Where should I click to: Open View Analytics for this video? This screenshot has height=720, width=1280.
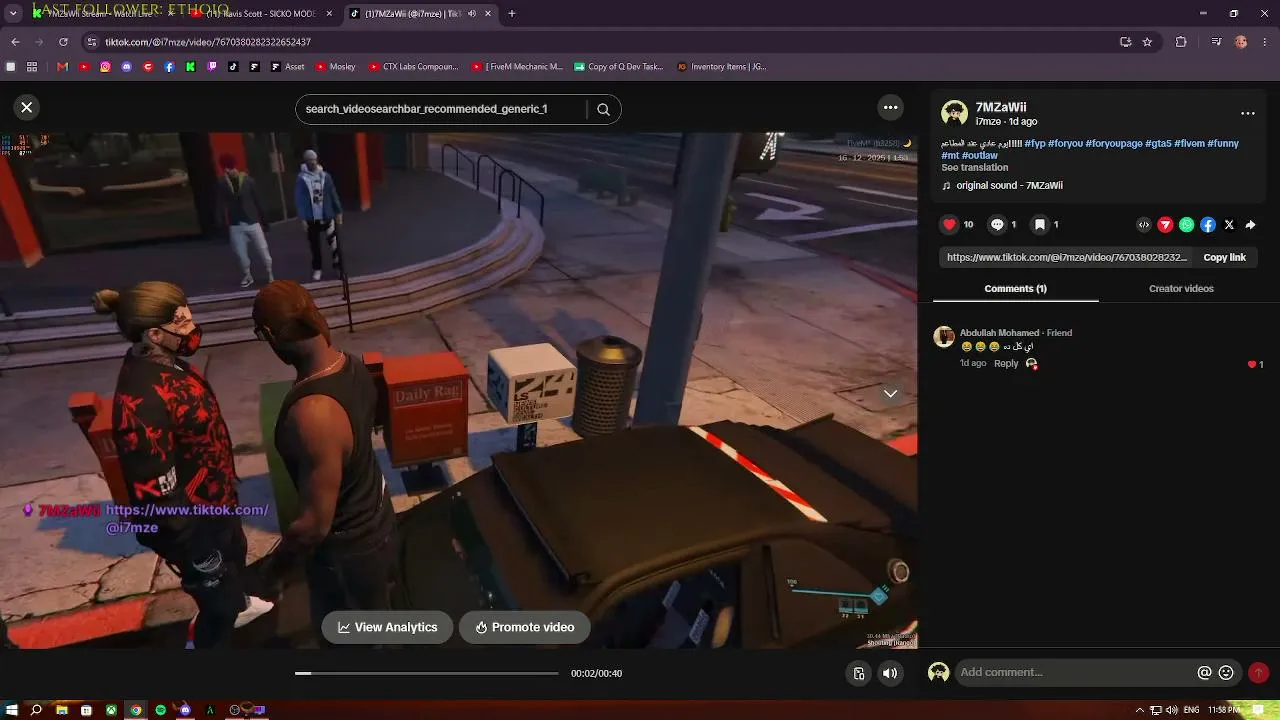387,627
